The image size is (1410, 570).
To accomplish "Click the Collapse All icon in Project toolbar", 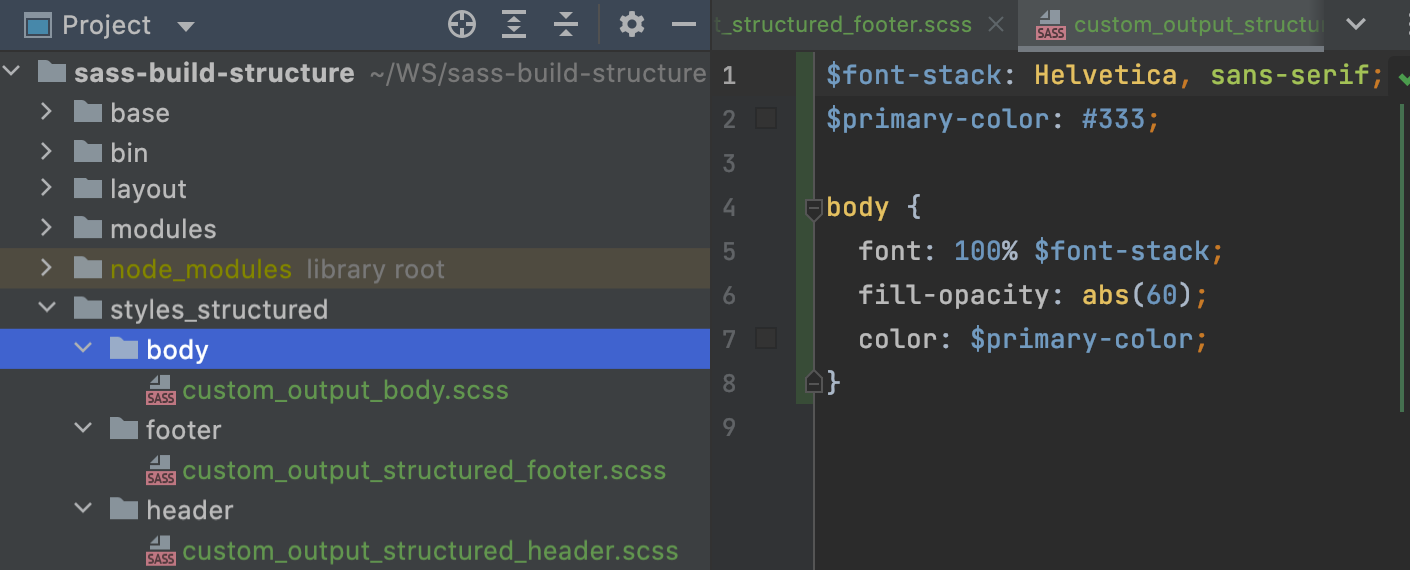I will tap(566, 25).
